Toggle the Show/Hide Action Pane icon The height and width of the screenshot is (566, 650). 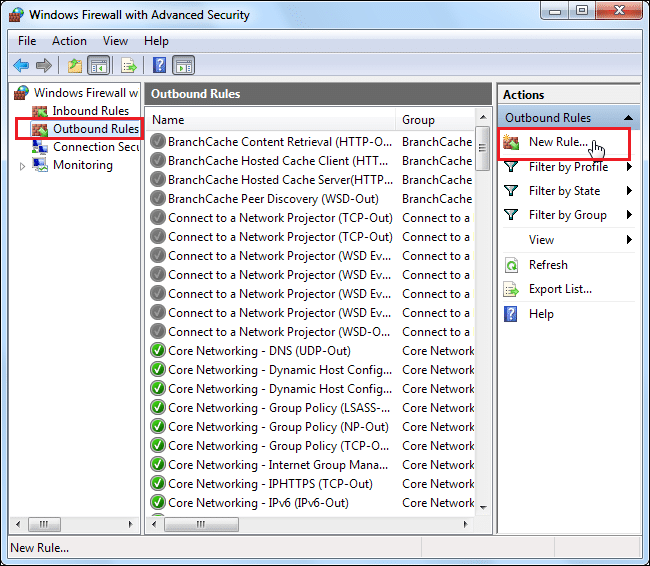click(x=184, y=66)
